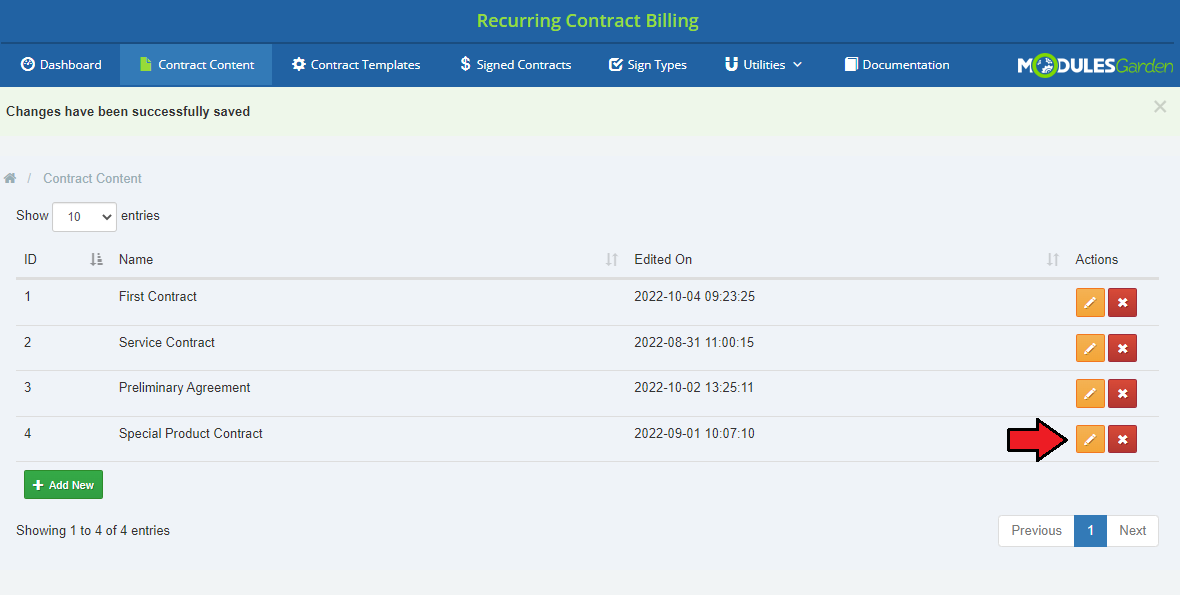
Task: Go to Signed Contracts tab
Action: click(515, 65)
